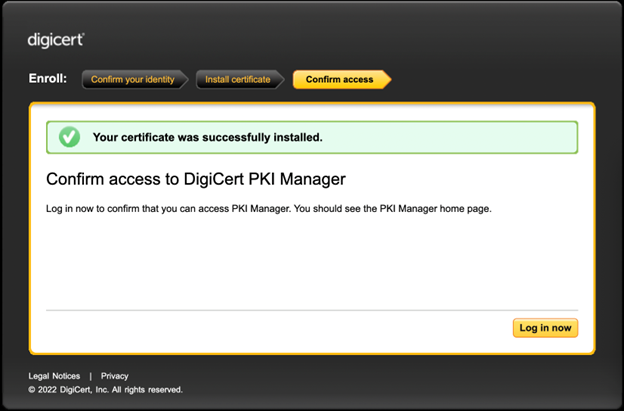Click the 'Enroll:' label
624x411 pixels.
[48, 79]
